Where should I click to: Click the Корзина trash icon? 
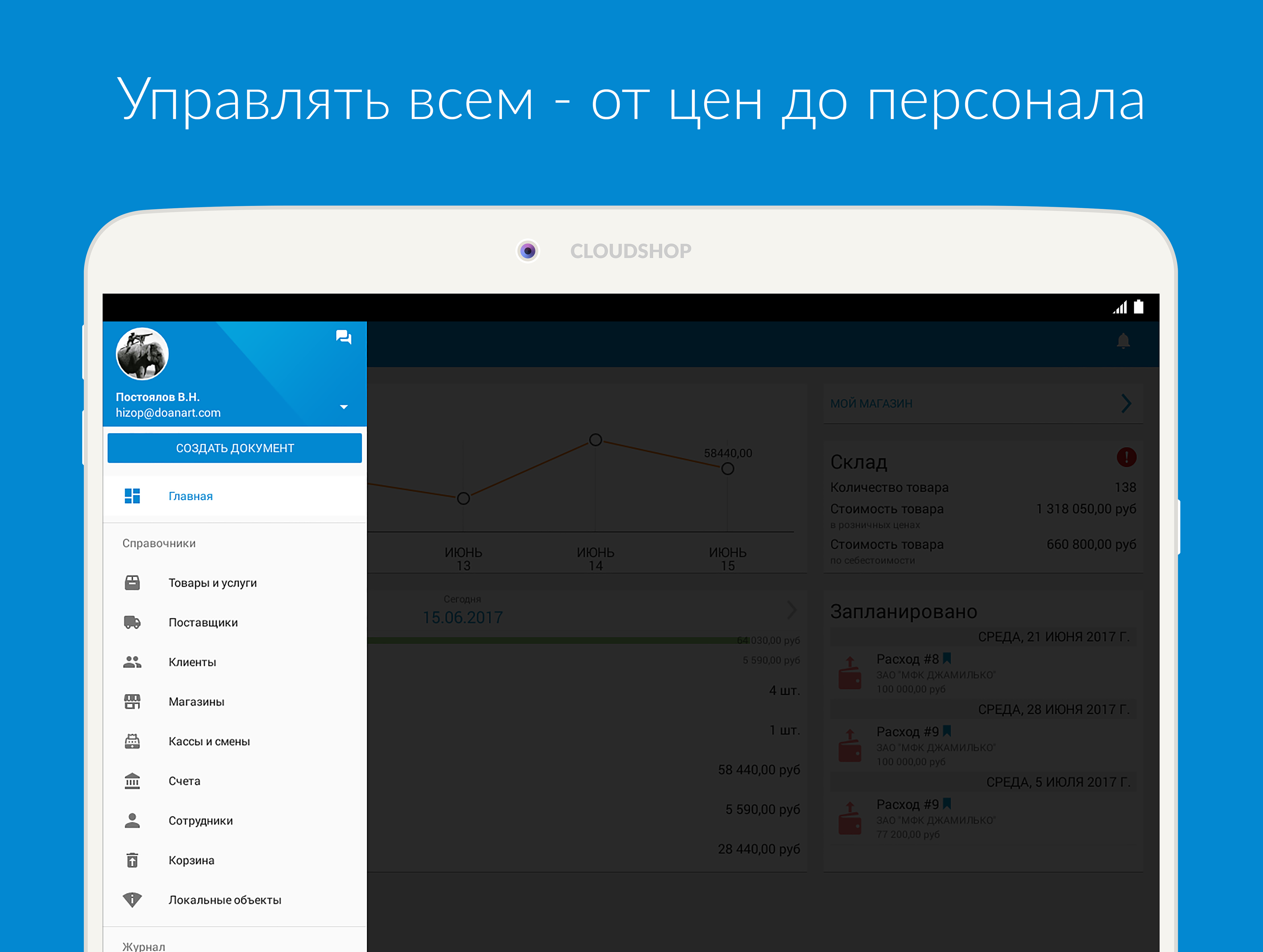132,860
